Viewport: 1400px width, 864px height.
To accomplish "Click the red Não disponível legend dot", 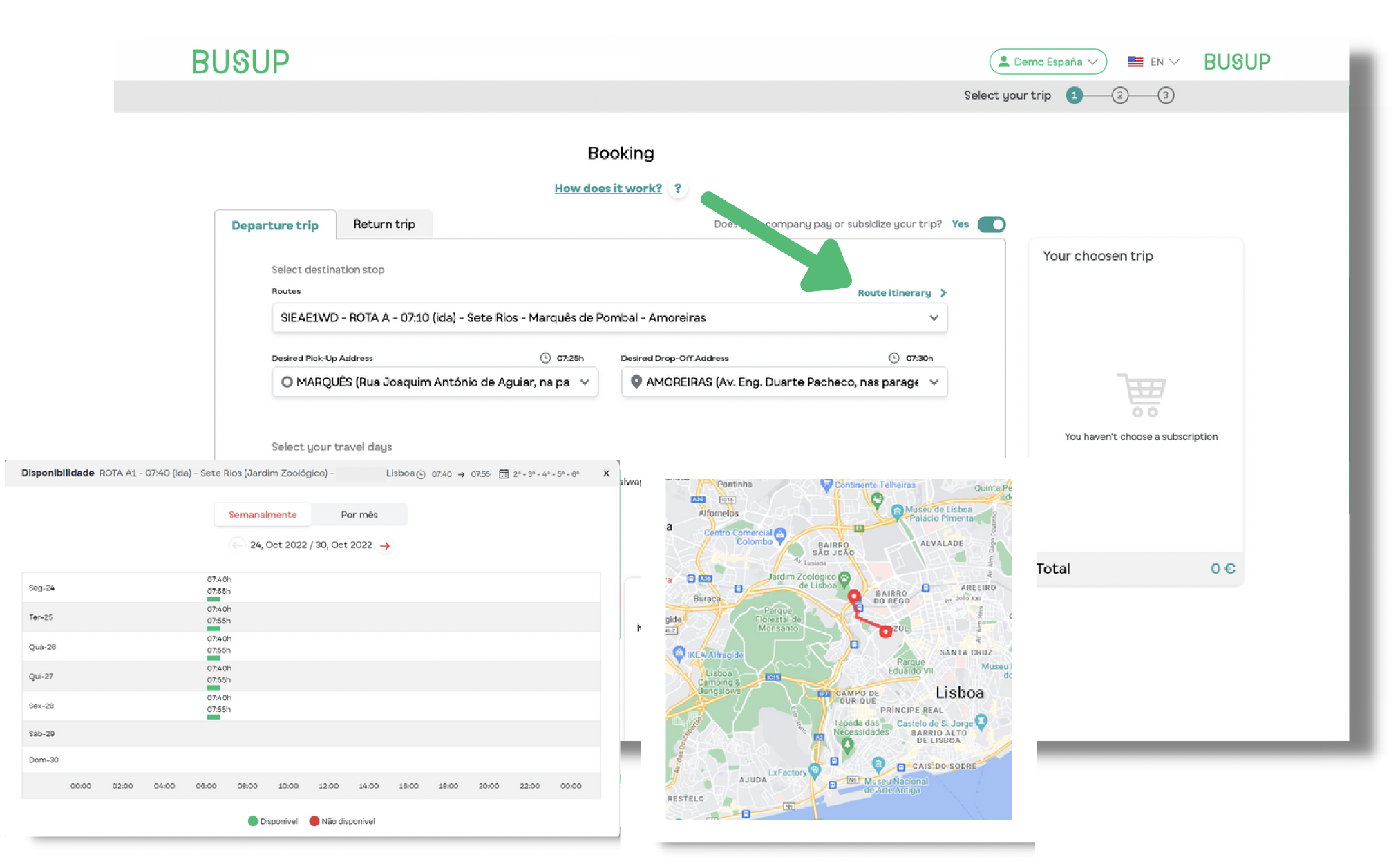I will pyautogui.click(x=314, y=821).
